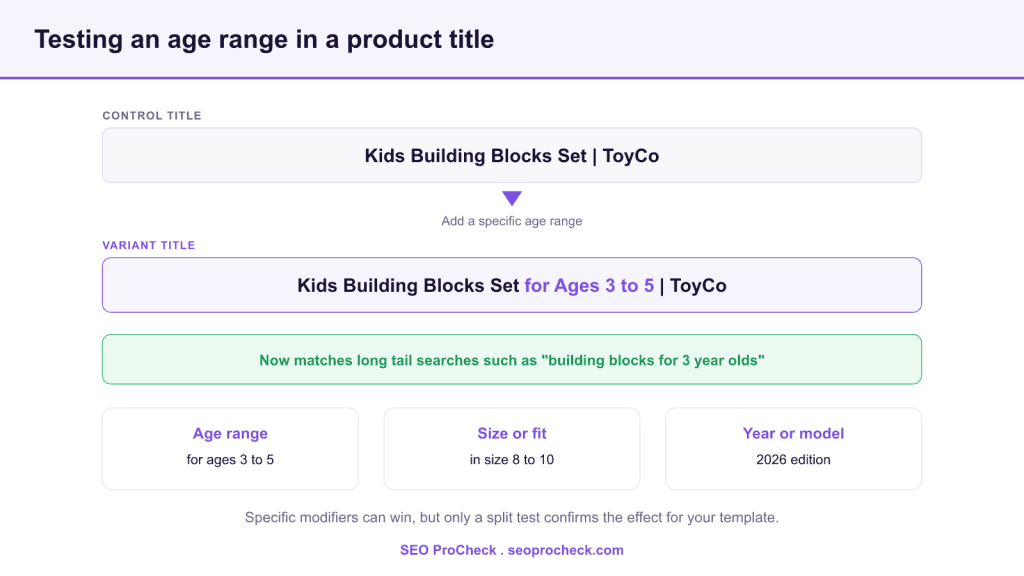1024x576 pixels.
Task: Open the Age range card
Action: point(231,449)
